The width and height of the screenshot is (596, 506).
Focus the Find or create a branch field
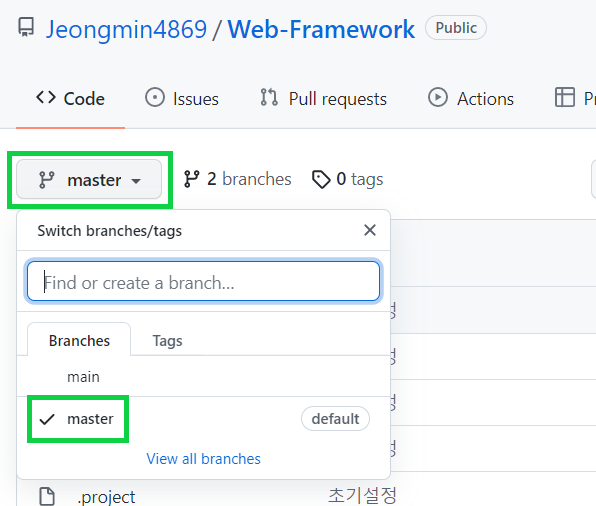(x=203, y=281)
